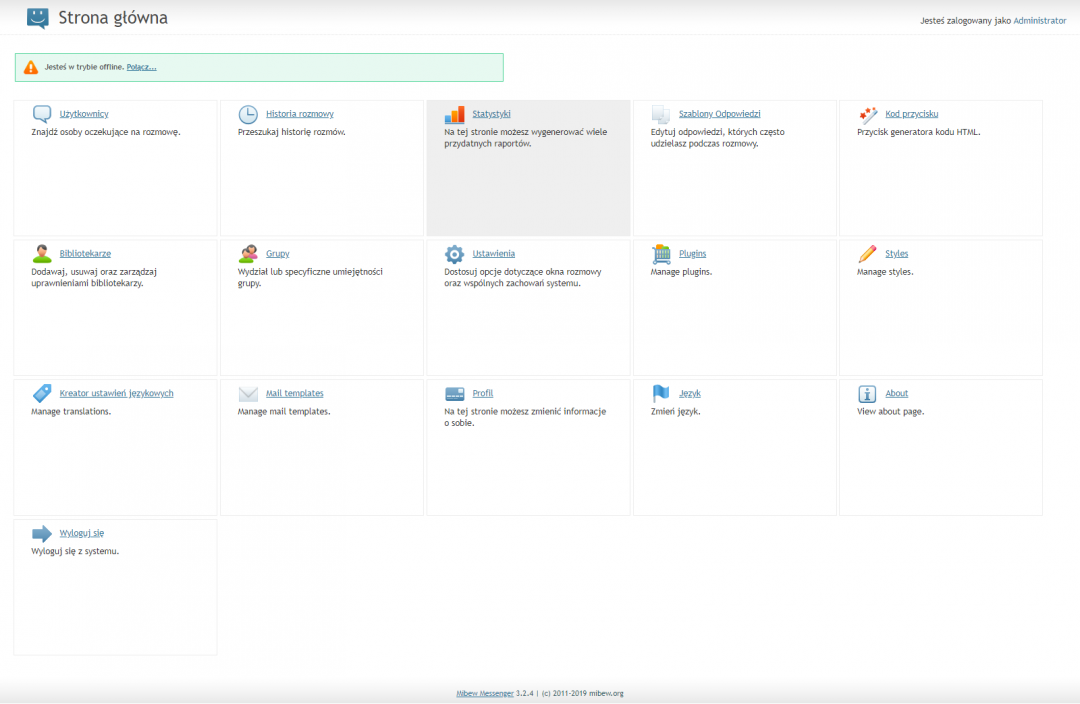The width and height of the screenshot is (1080, 704).
Task: Click text 'Znajdź osoby oczekujące na rozmowę.'
Action: tap(105, 132)
